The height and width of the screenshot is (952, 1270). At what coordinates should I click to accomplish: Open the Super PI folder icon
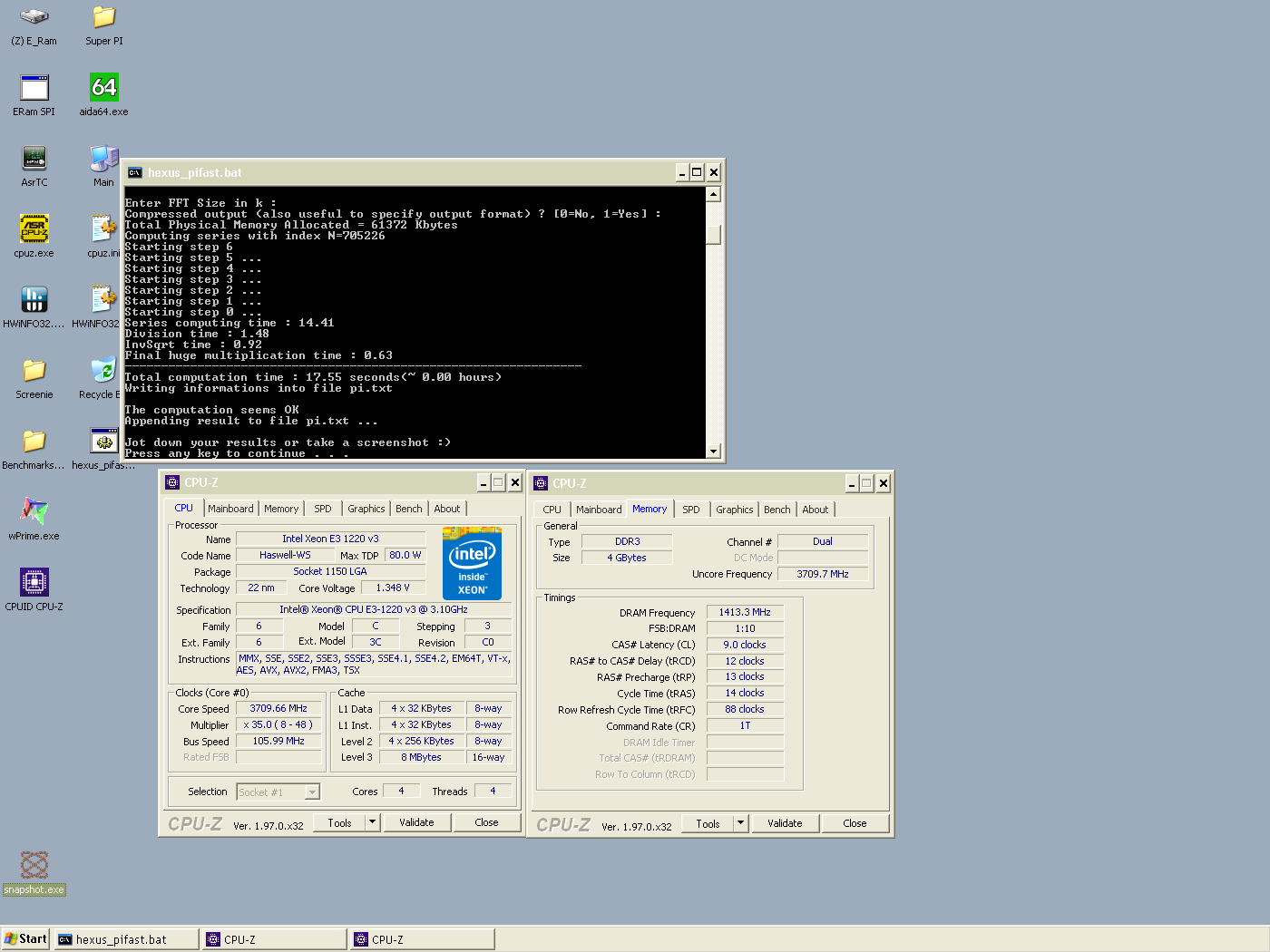[x=104, y=16]
